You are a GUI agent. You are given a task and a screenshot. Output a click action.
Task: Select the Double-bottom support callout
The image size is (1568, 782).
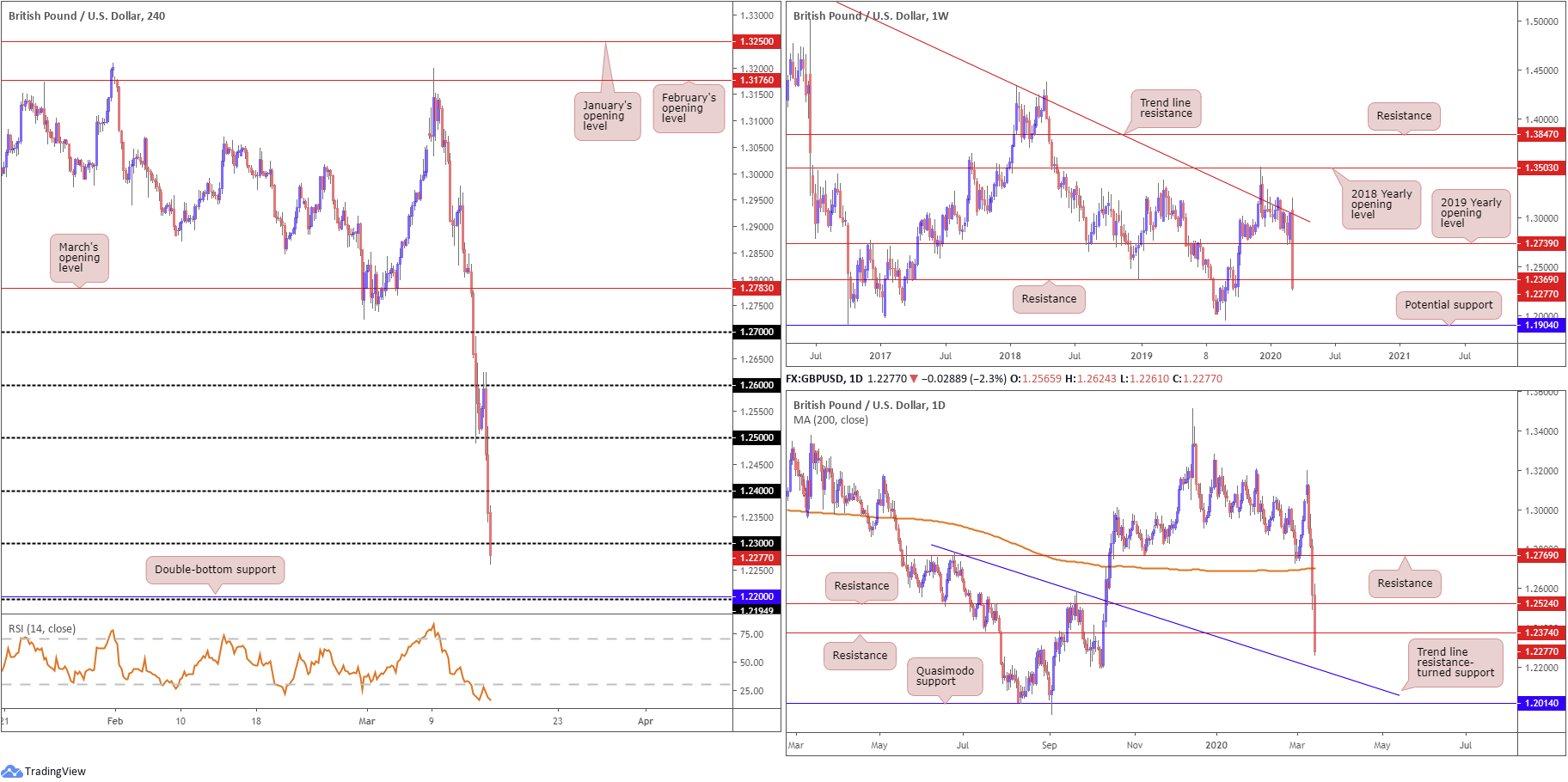215,570
